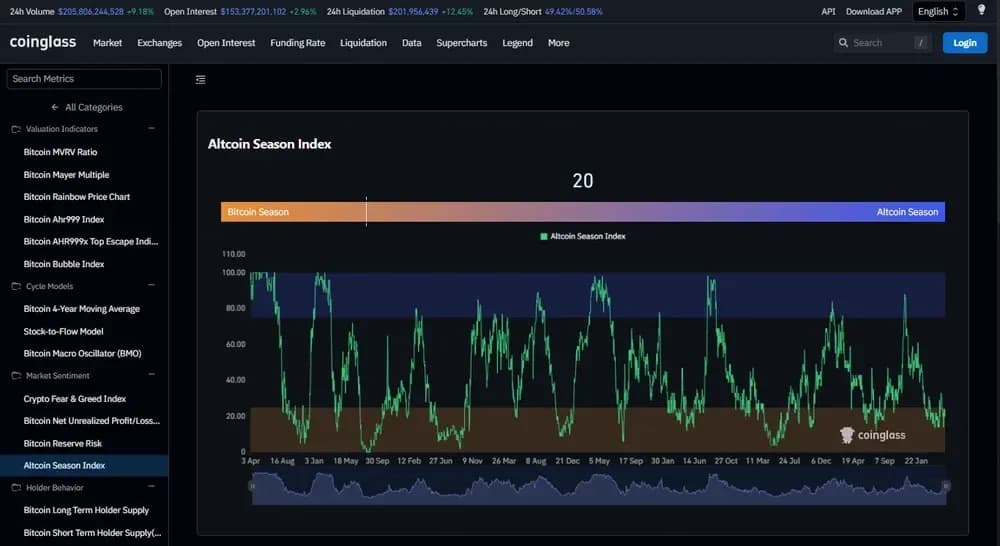Click the Altcoin Season label on bar
This screenshot has height=546, width=1000.
pyautogui.click(x=907, y=212)
